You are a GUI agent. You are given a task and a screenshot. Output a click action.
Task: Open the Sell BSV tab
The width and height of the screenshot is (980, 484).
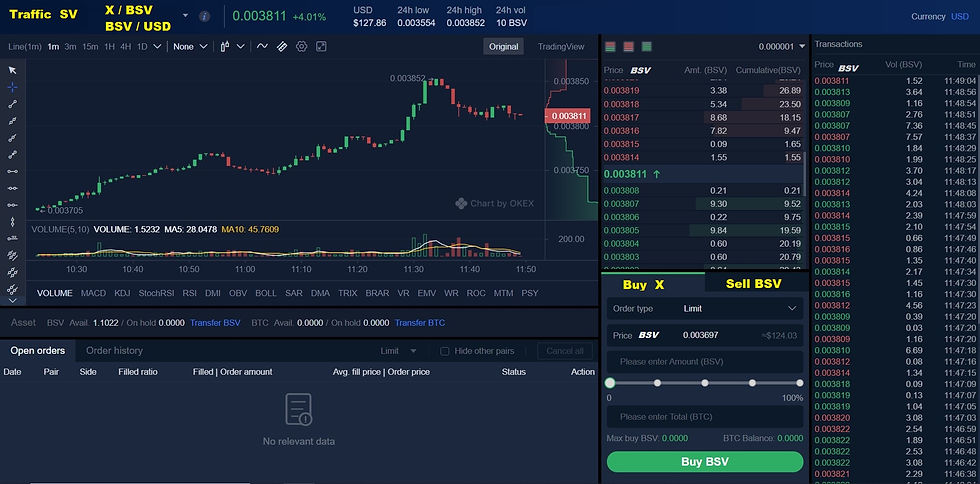click(756, 283)
